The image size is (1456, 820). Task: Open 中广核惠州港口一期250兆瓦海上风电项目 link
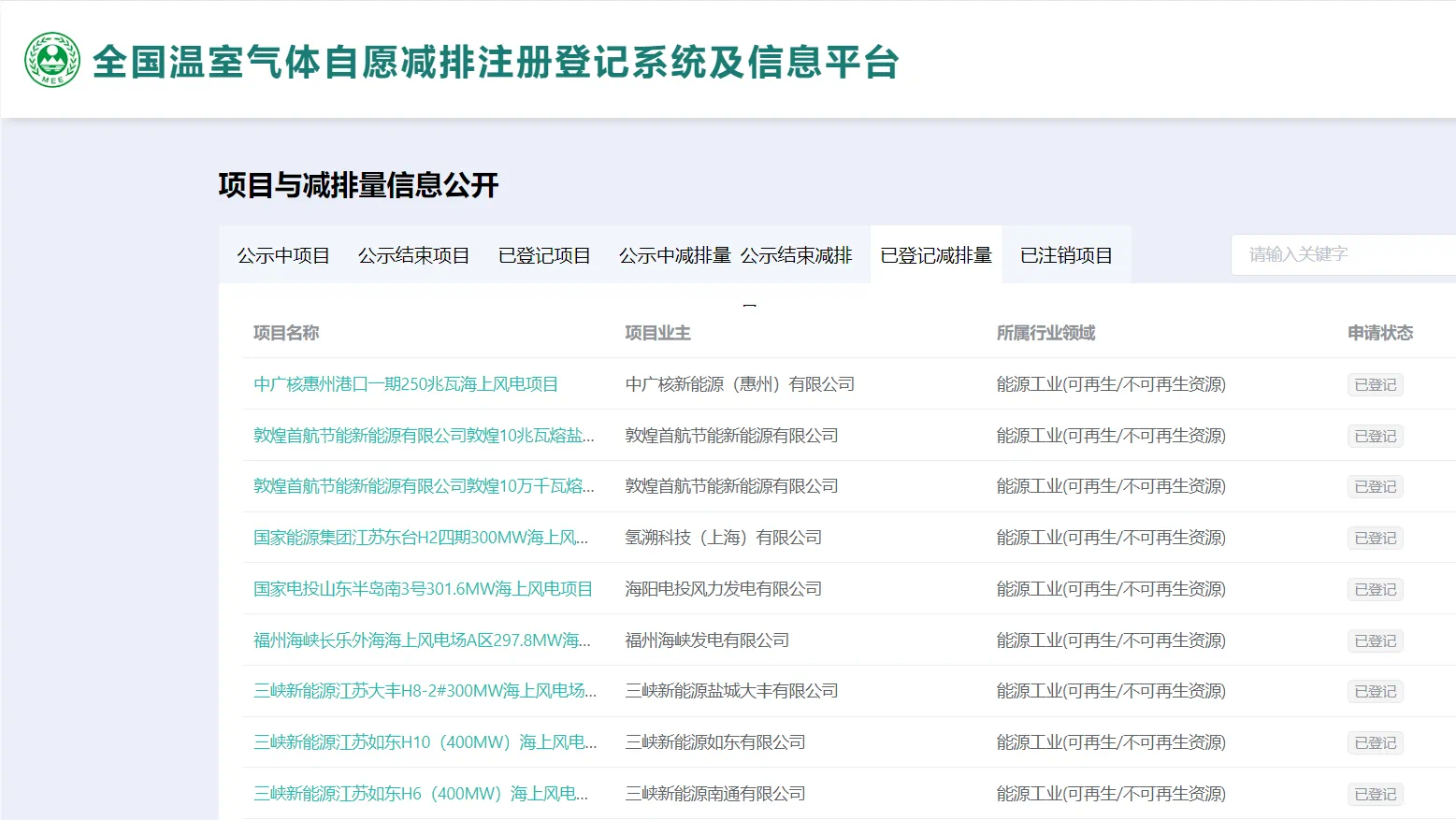[x=406, y=384]
